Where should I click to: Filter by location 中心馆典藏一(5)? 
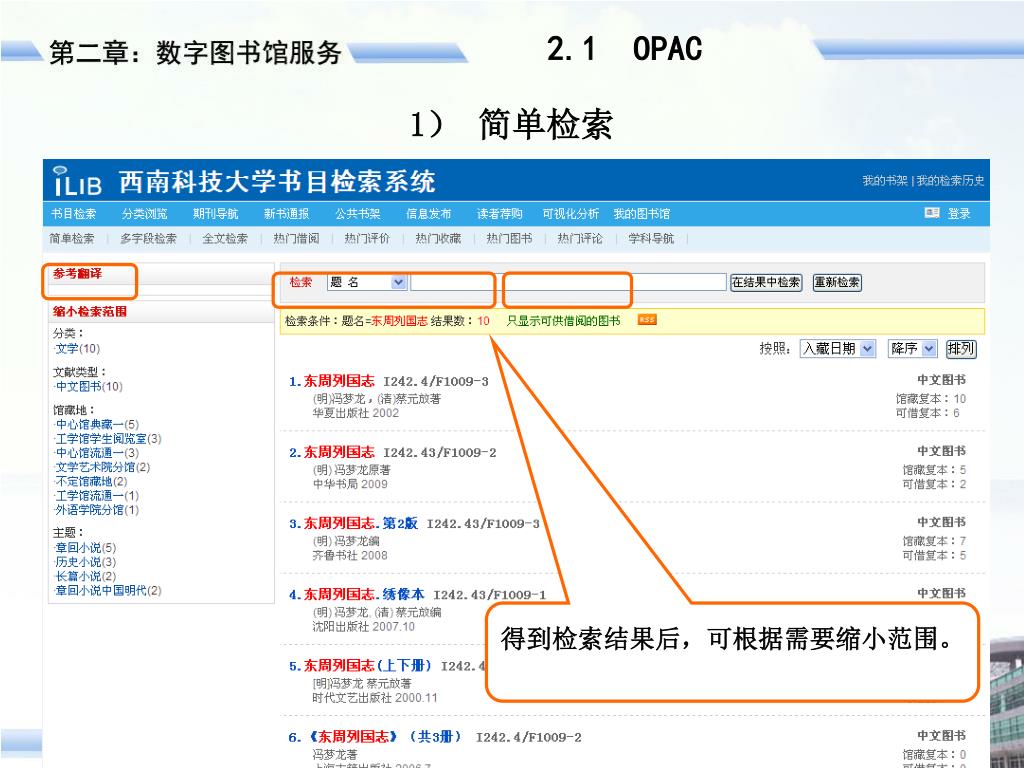pyautogui.click(x=97, y=424)
